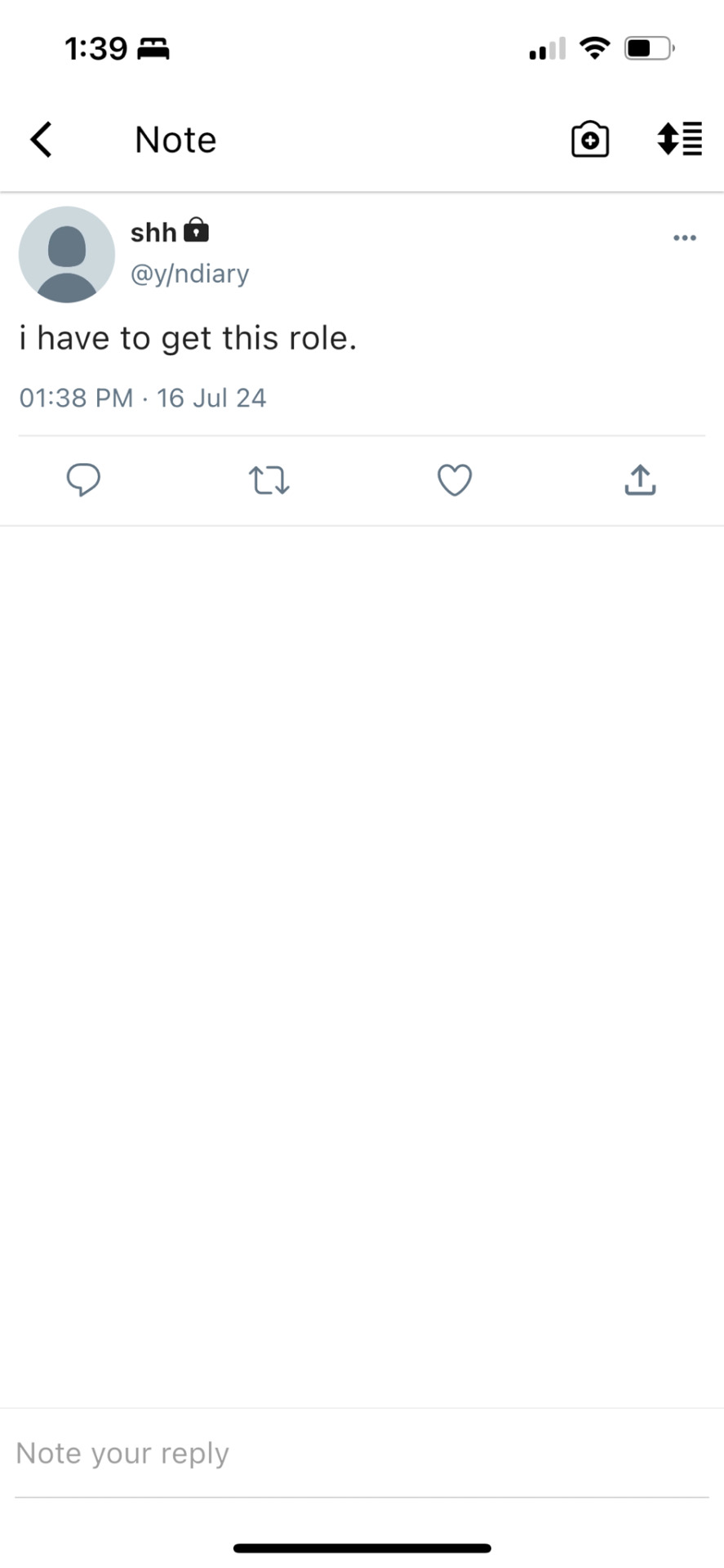
Task: Tap the @y/ndiary handle
Action: (190, 274)
